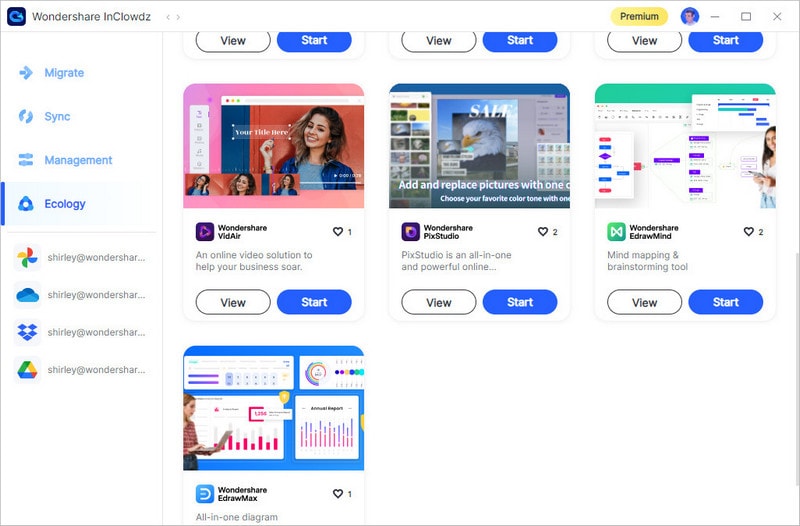Click the Wondershare EdrawMind app icon

[x=616, y=232]
